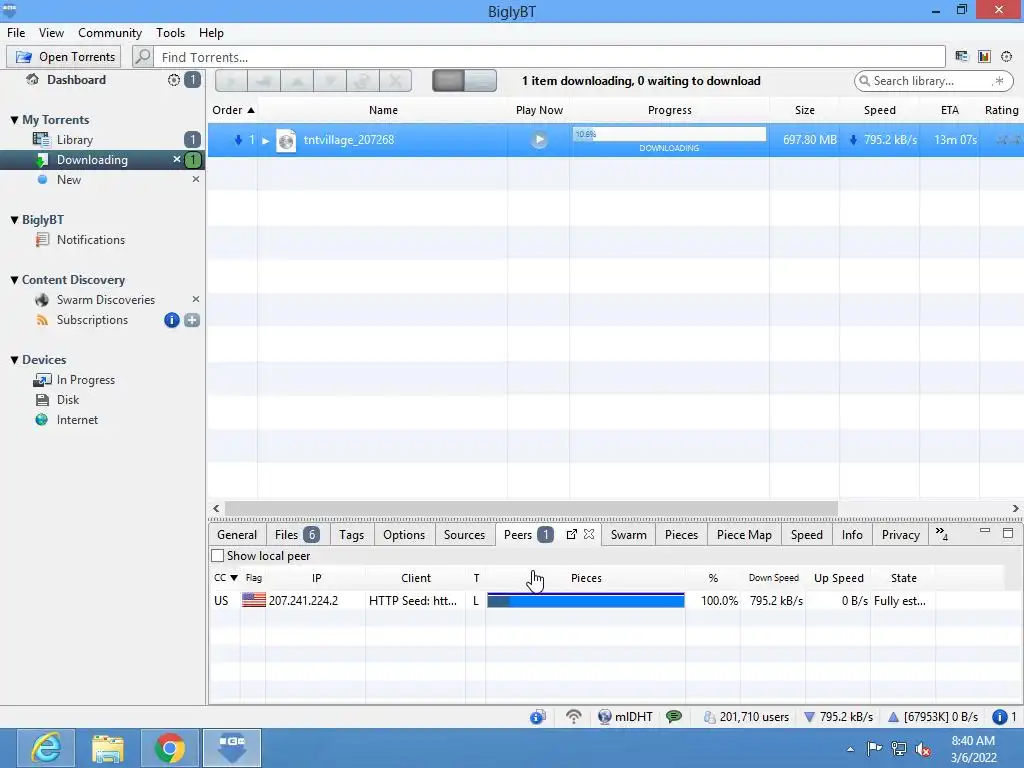
Task: Switch to the Tags tab
Action: [x=351, y=535]
